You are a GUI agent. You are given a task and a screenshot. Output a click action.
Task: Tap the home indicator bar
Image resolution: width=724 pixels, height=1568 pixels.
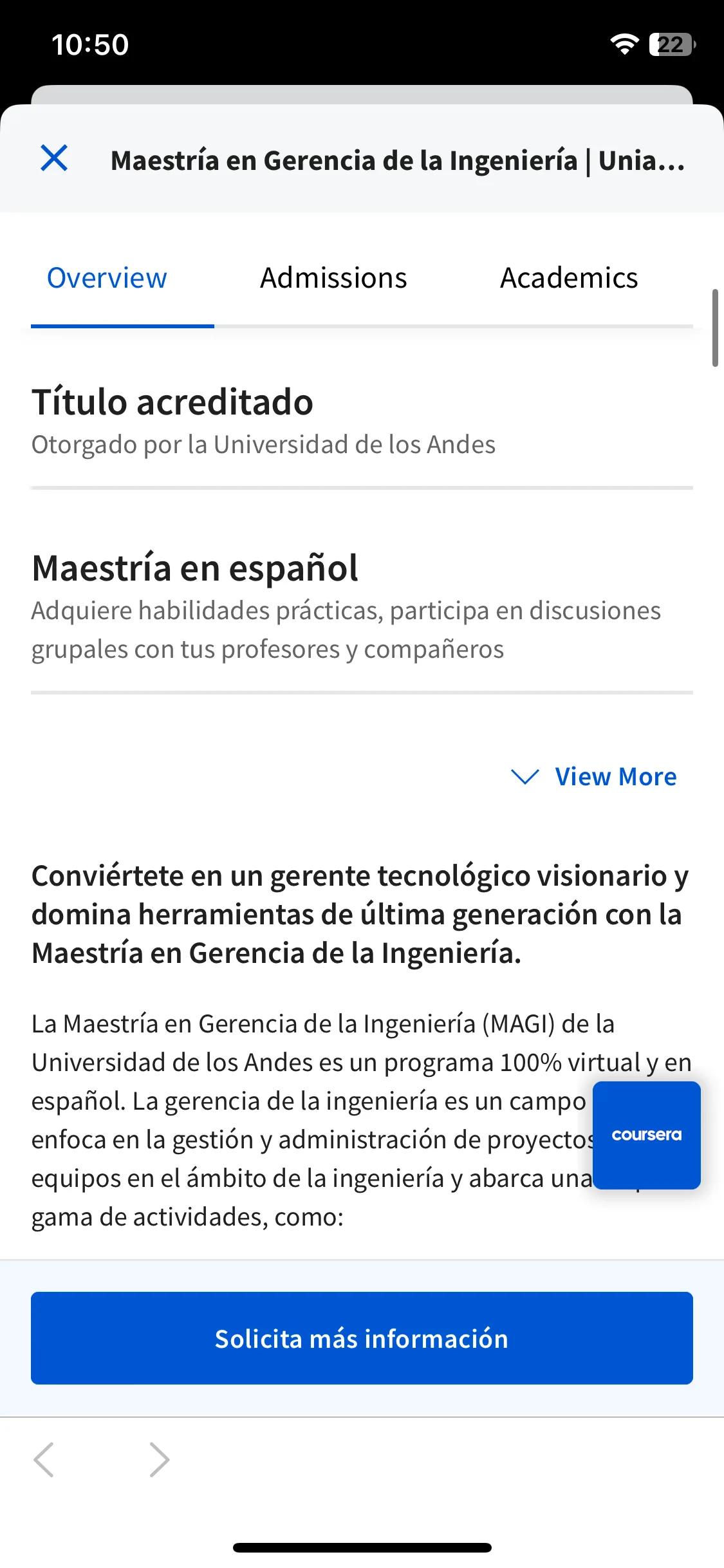click(362, 1547)
